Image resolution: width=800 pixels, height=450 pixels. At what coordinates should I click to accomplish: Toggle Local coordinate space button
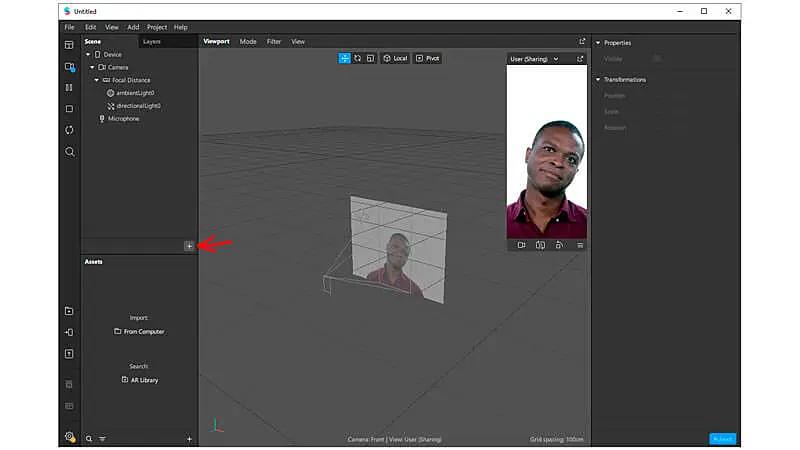tap(395, 58)
